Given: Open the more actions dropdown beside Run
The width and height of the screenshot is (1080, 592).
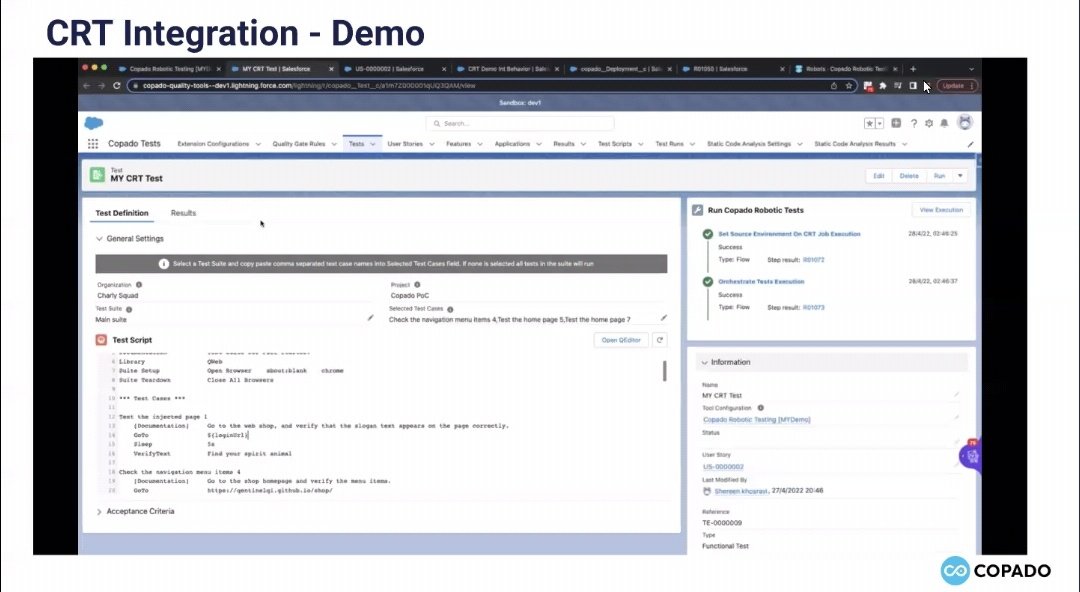Looking at the screenshot, I should (960, 176).
